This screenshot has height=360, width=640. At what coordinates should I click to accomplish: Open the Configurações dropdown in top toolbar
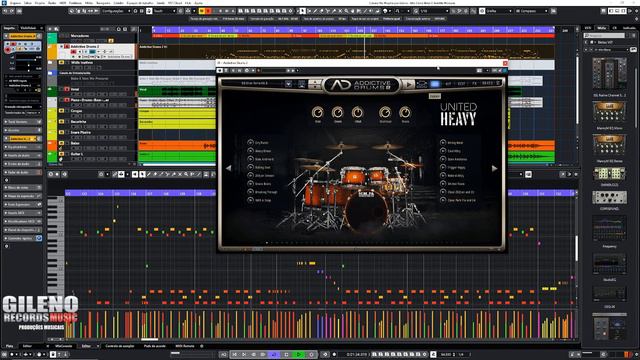coord(116,11)
